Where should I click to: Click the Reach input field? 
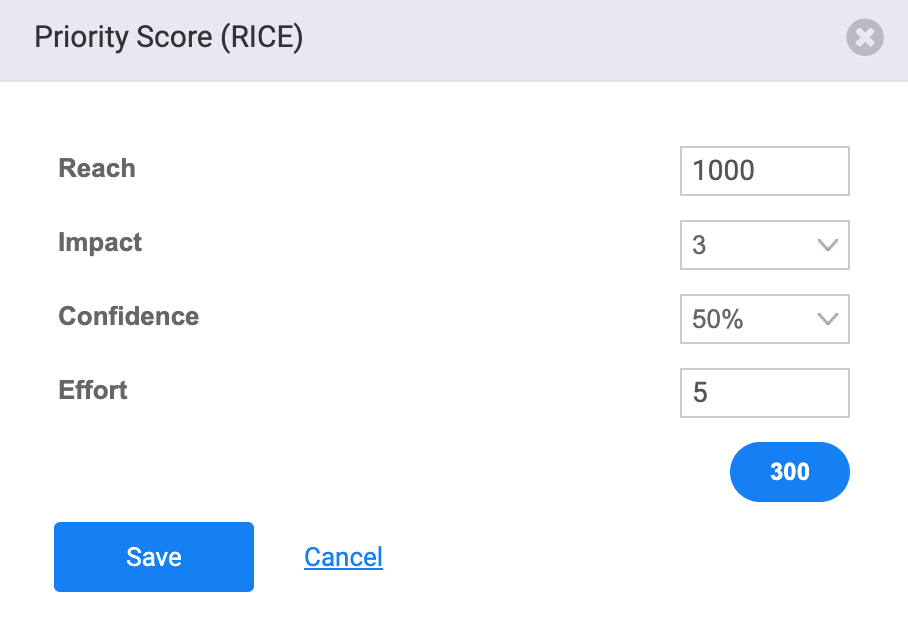tap(764, 171)
